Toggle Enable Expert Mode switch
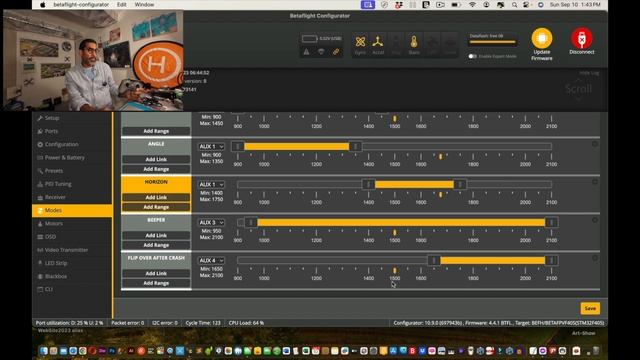The width and height of the screenshot is (640, 360). [x=472, y=56]
